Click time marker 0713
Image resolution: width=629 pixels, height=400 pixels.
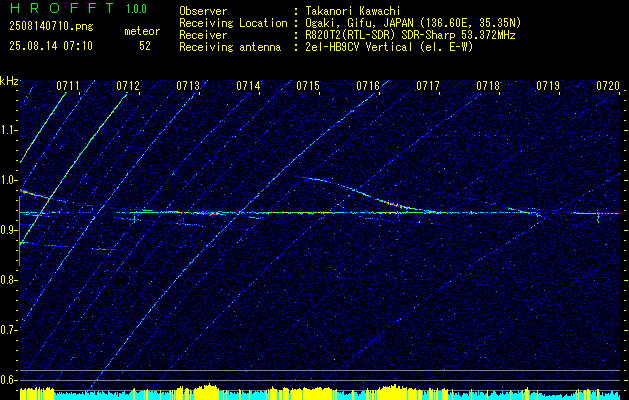coord(188,86)
